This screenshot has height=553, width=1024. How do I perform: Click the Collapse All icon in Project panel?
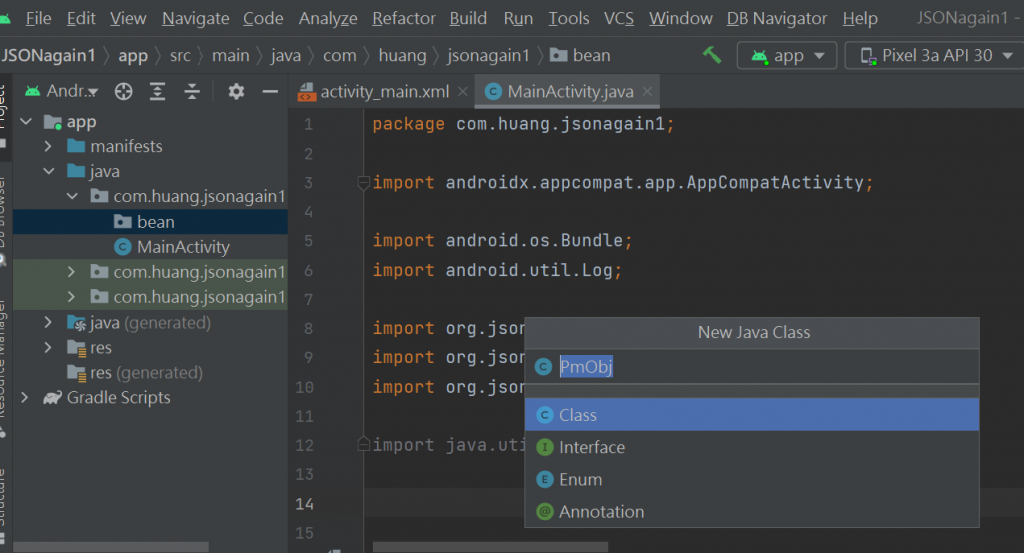192,92
